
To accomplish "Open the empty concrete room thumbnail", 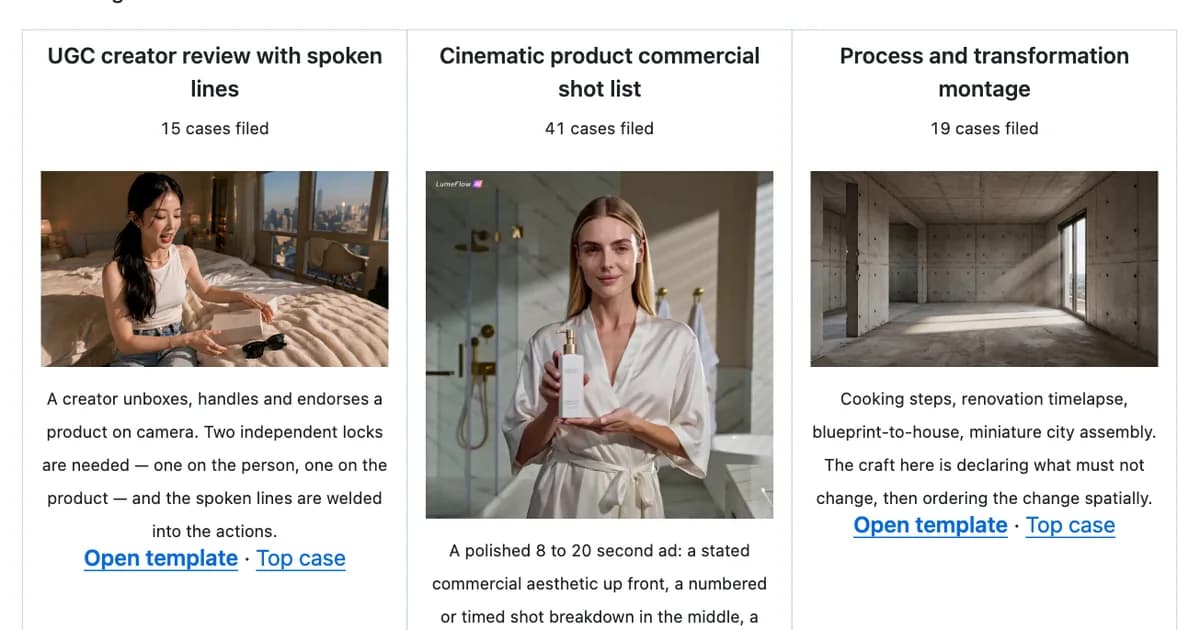I will [984, 269].
